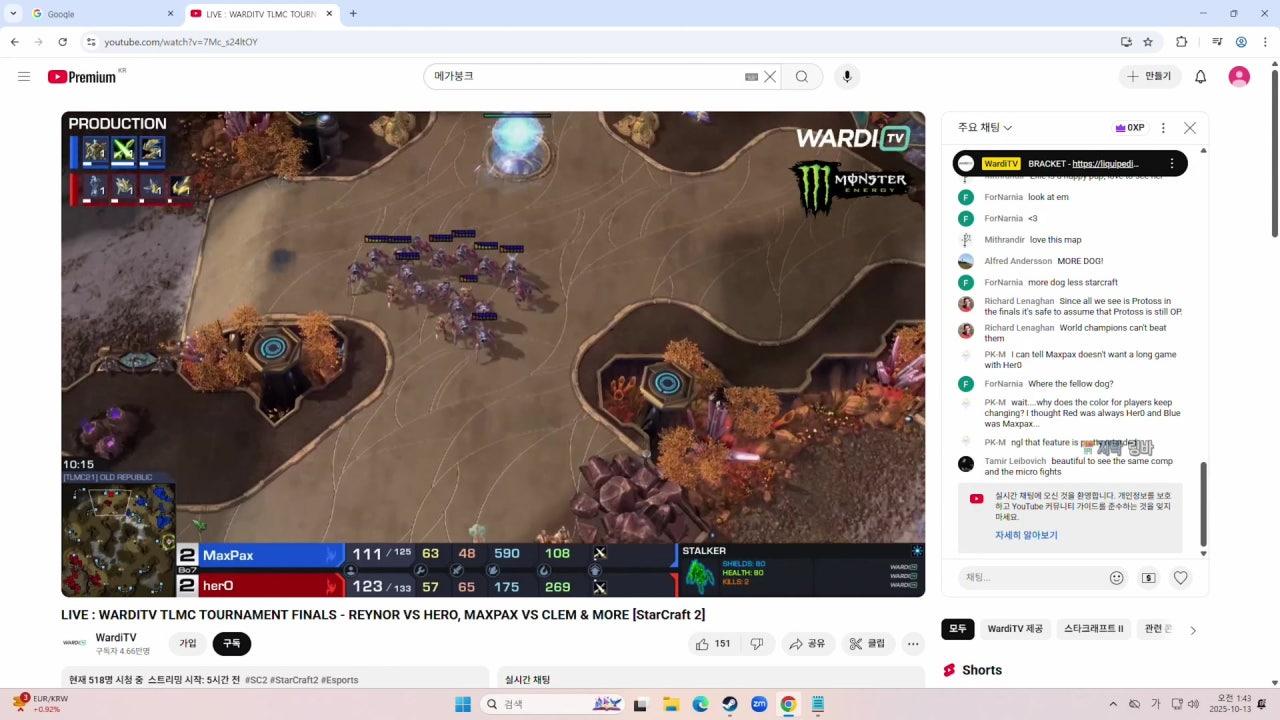Image resolution: width=1280 pixels, height=720 pixels.
Task: Send a heart reaction in chat
Action: (x=1181, y=577)
